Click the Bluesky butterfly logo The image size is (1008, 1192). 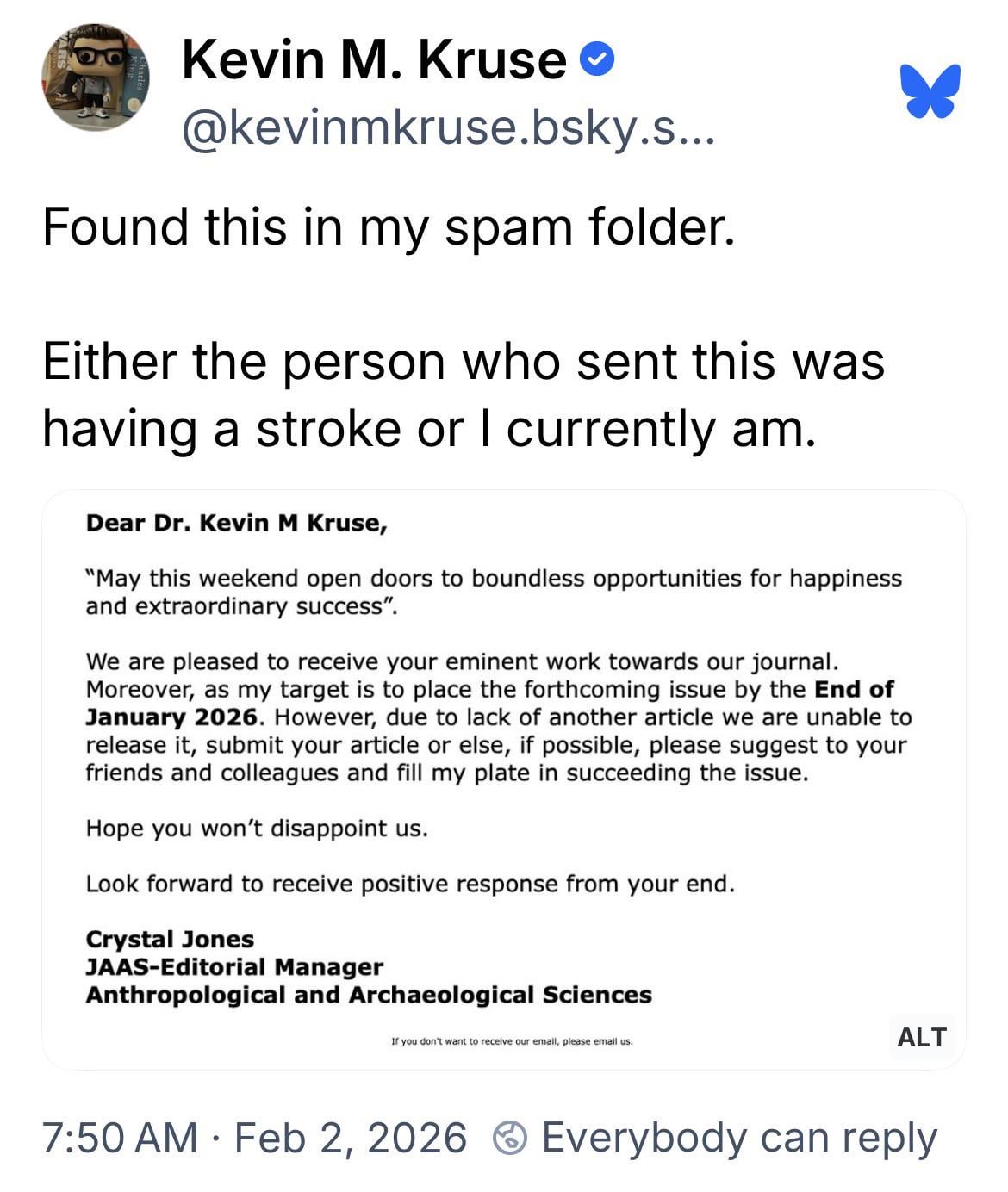pos(930,90)
